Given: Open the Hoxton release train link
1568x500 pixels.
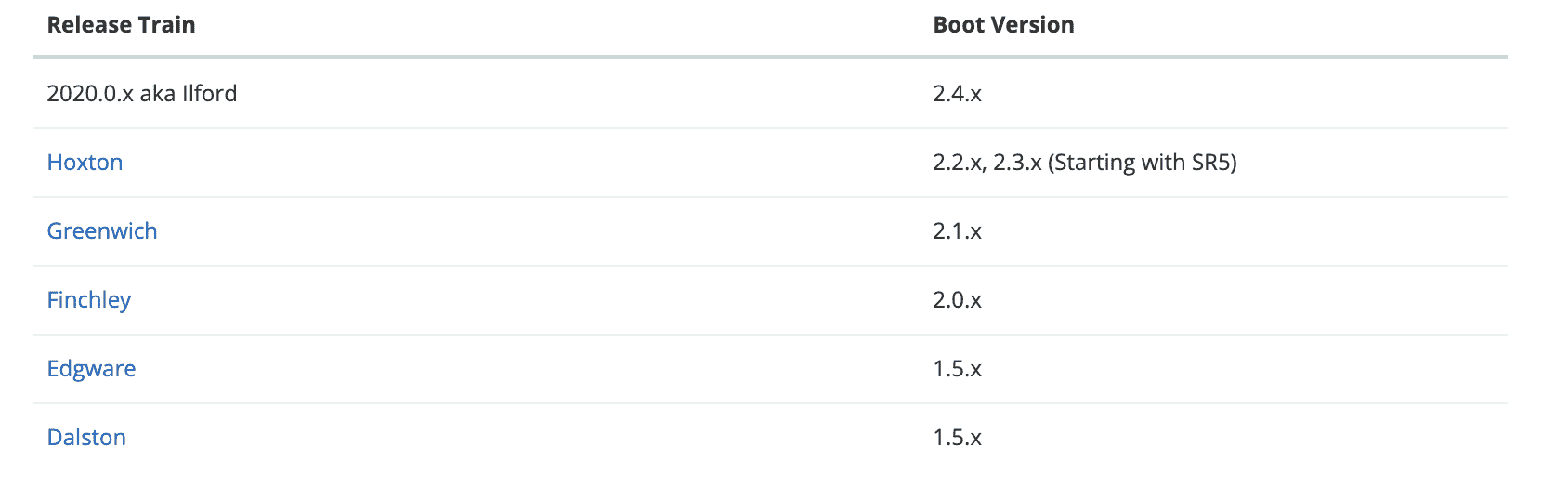Looking at the screenshot, I should click(85, 163).
